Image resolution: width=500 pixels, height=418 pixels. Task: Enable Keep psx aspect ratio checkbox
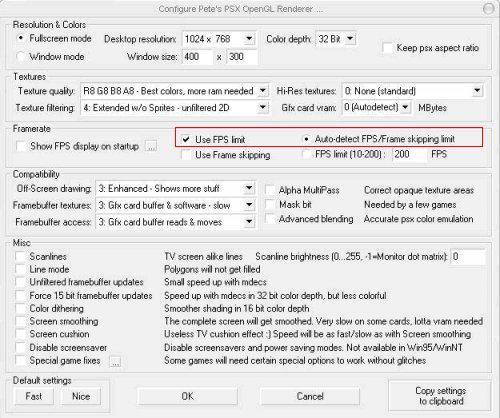(x=388, y=48)
